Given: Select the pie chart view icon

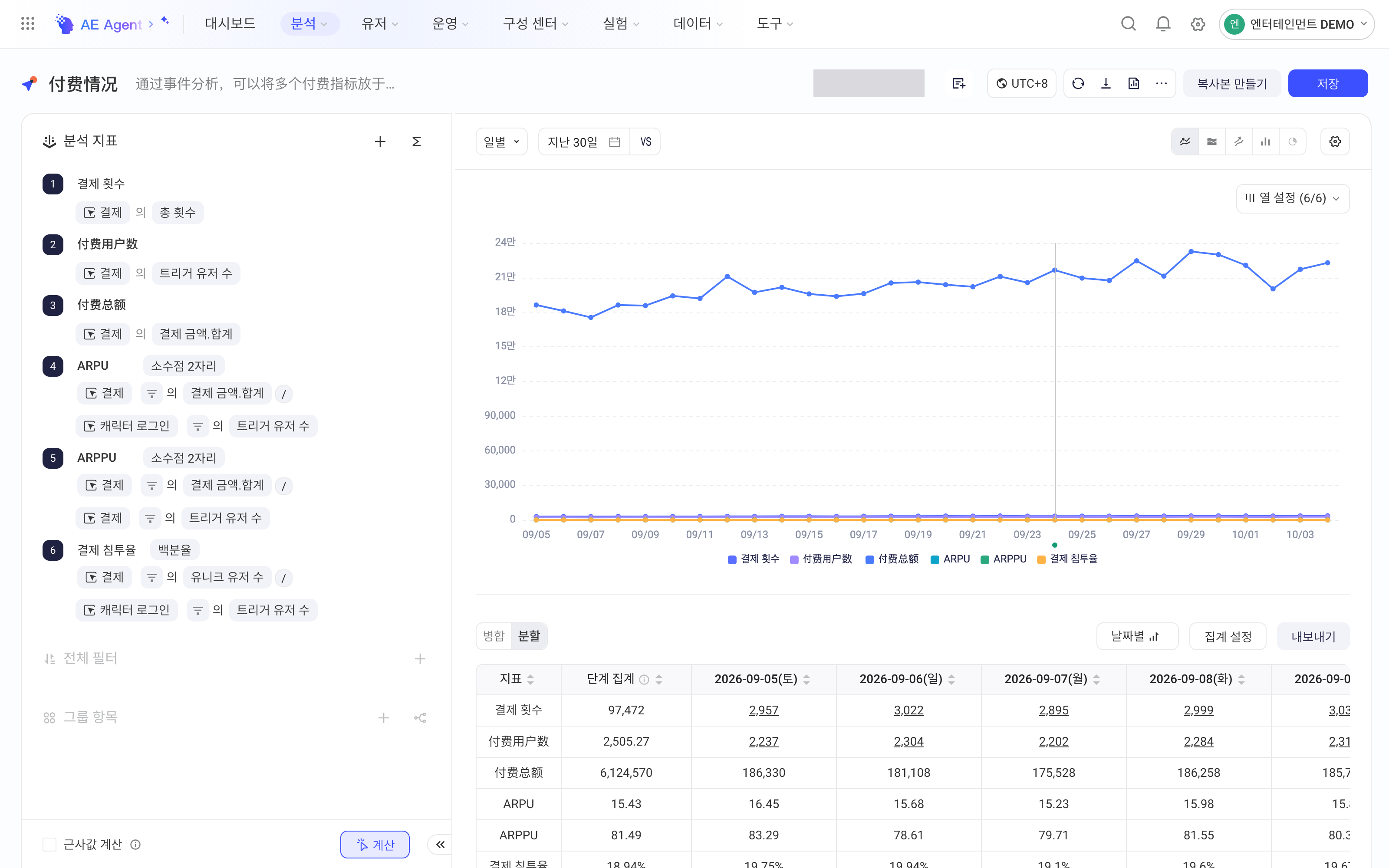Looking at the screenshot, I should click(x=1293, y=141).
